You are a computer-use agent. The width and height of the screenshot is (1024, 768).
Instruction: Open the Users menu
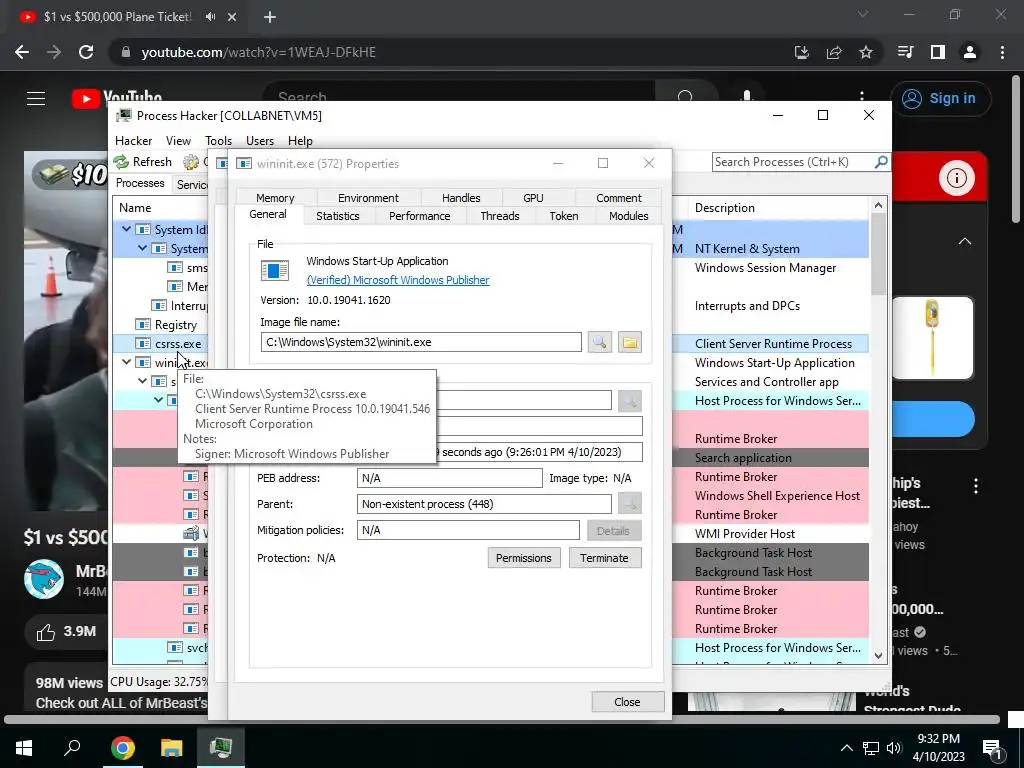tap(260, 140)
